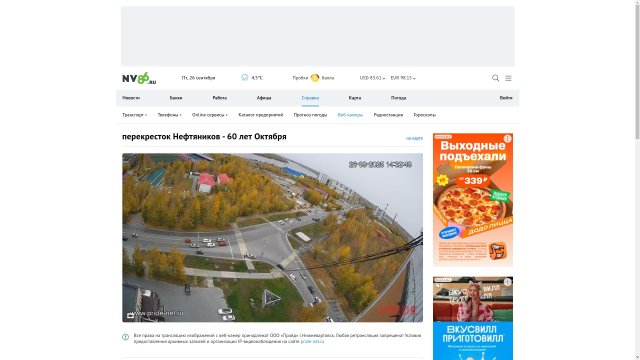The width and height of the screenshot is (640, 360).
Task: Click the heading 'перекресток Нефтяников - 60 лет Октября'
Action: tap(204, 137)
